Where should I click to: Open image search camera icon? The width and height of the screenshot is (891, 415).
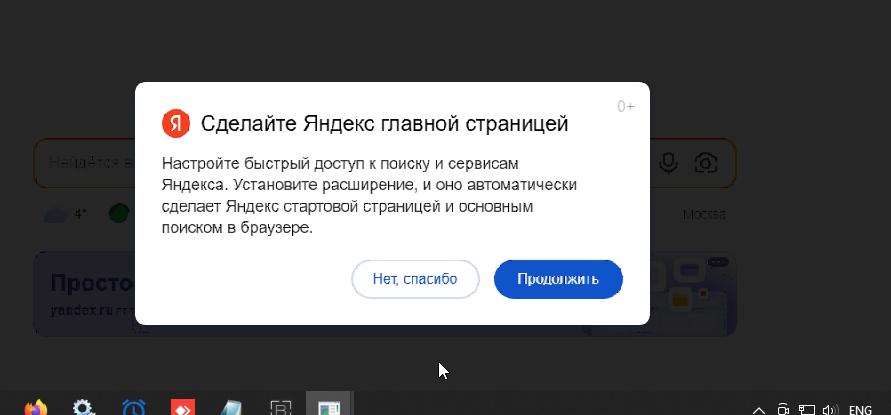pyautogui.click(x=705, y=164)
